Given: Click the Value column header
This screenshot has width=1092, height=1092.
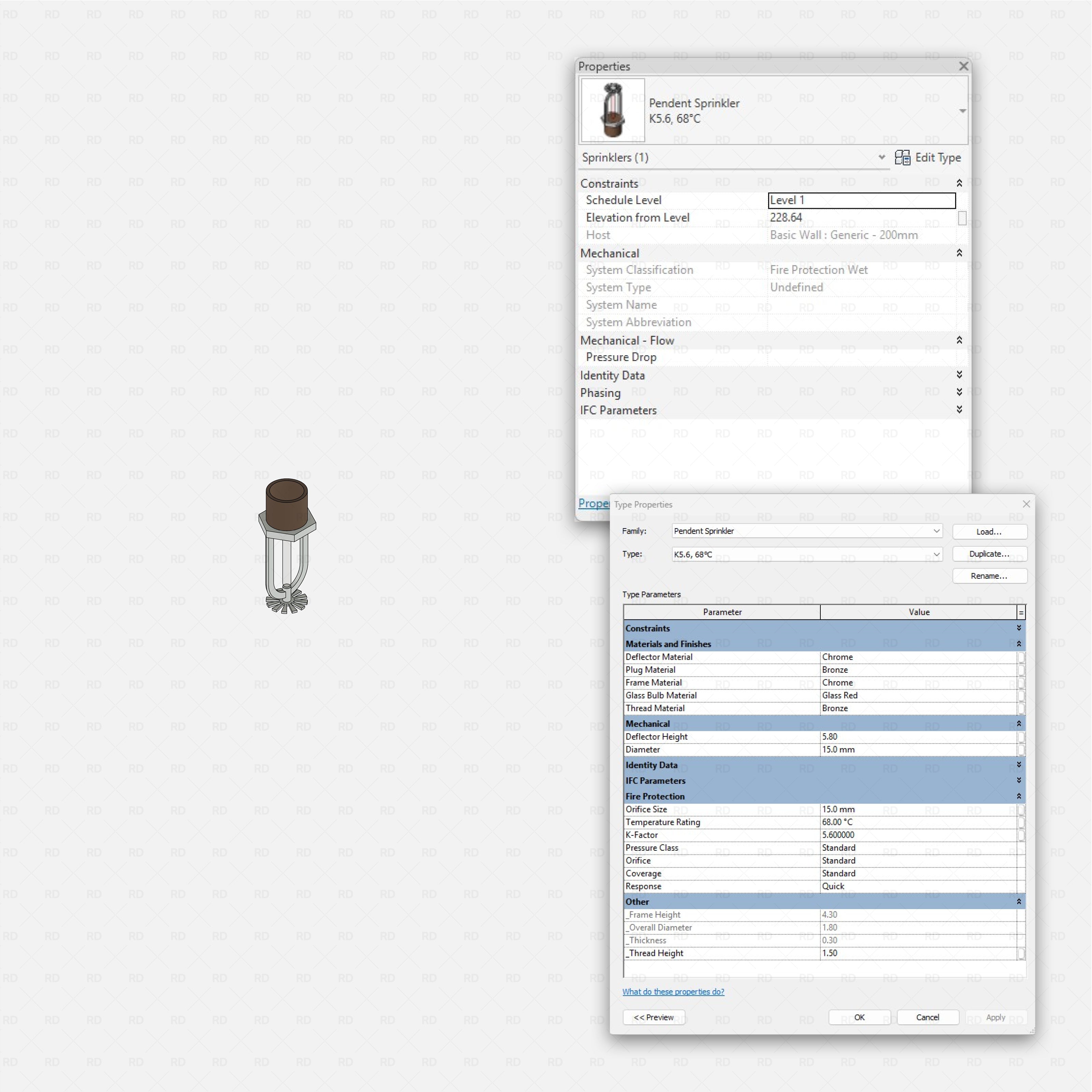Looking at the screenshot, I should (x=919, y=612).
